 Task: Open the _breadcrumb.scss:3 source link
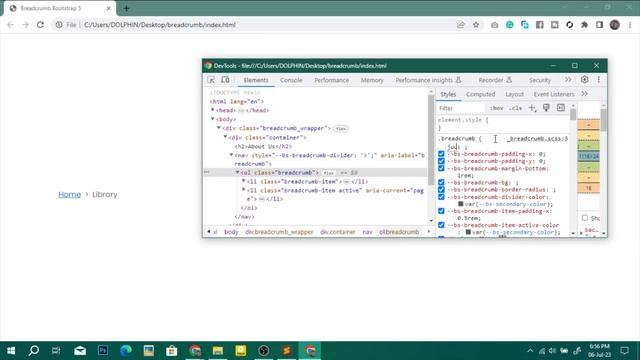point(537,139)
